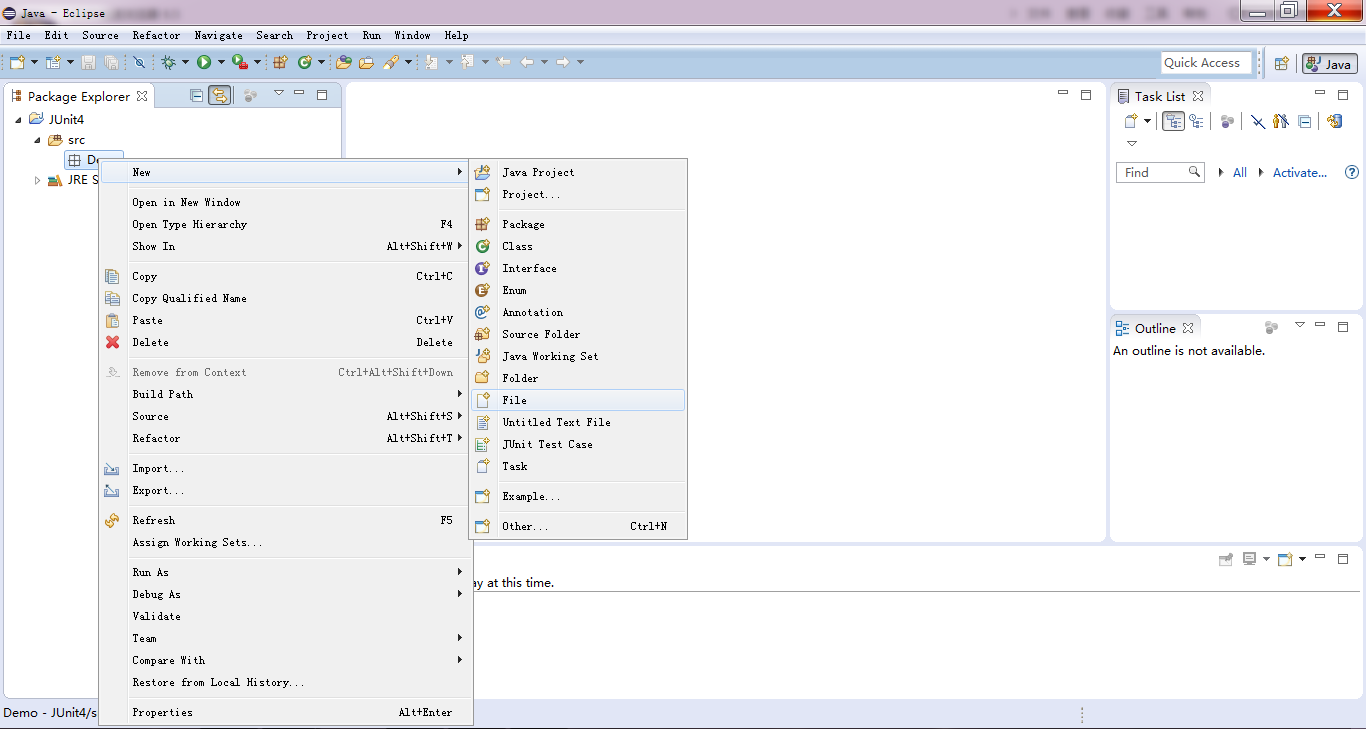The width and height of the screenshot is (1366, 729).
Task: Open the Run dropdown arrow
Action: coord(220,62)
